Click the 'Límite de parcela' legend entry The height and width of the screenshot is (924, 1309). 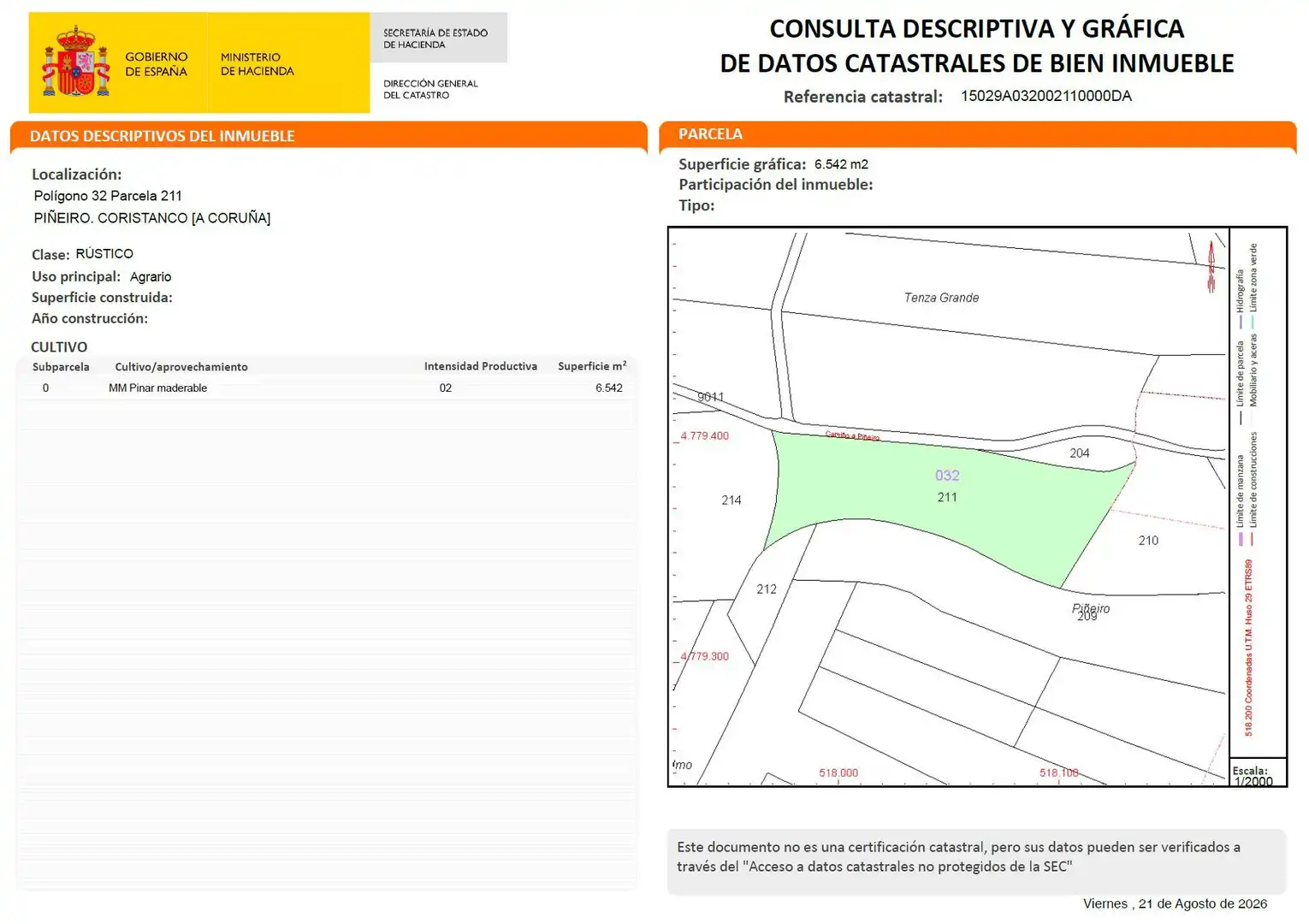tap(1241, 382)
